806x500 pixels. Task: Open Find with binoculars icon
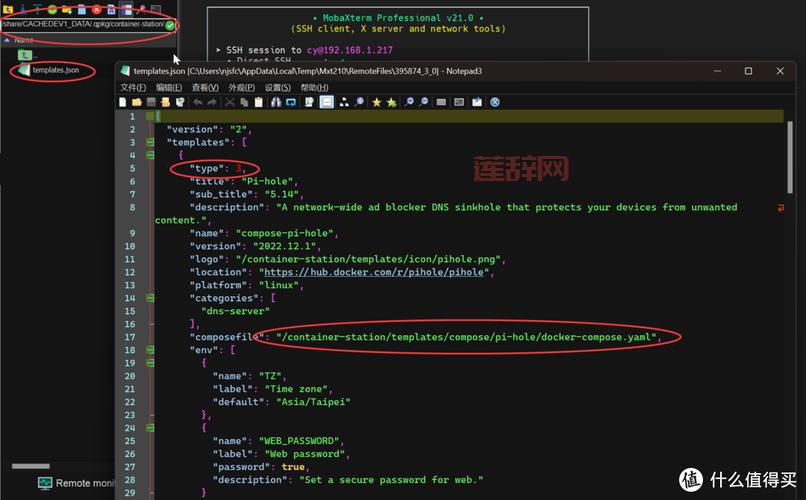[276, 102]
